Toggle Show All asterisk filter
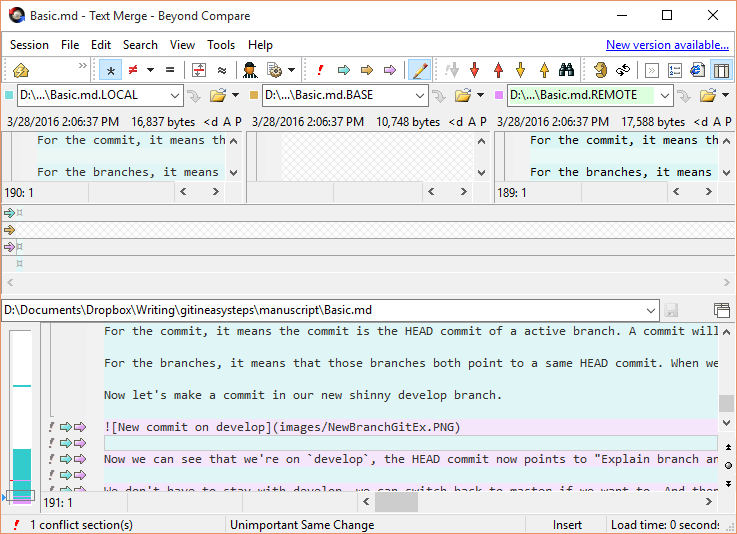This screenshot has height=534, width=737. (110, 71)
